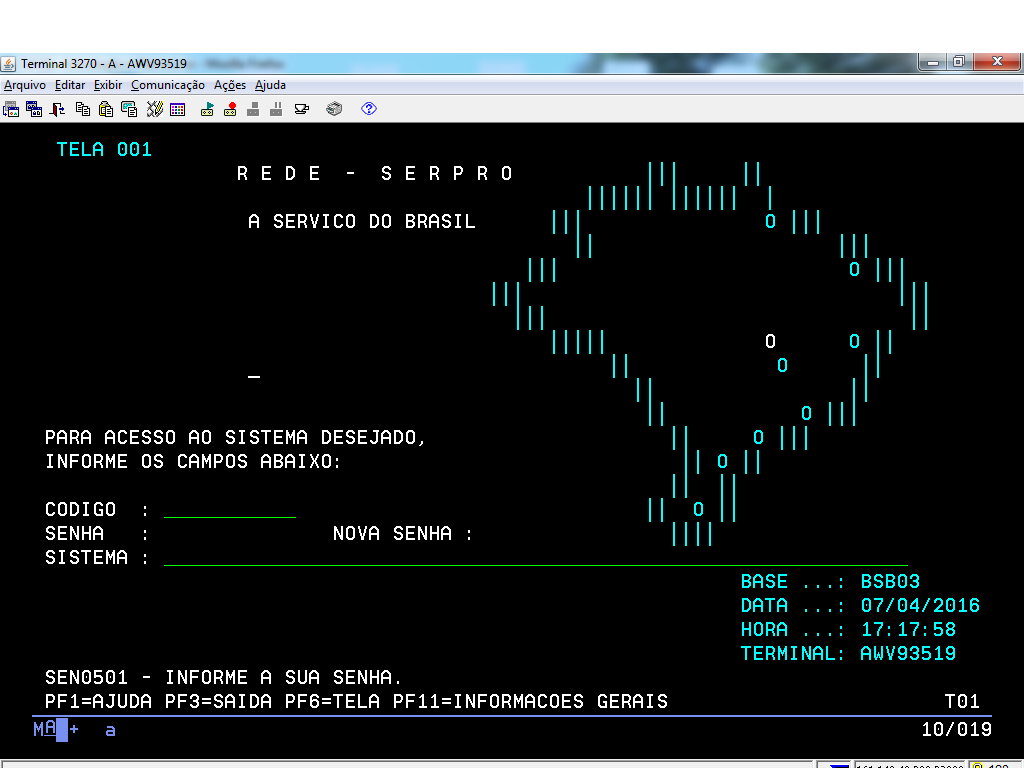The image size is (1024, 768).
Task: Click the time '17:17:58'
Action: coord(908,630)
